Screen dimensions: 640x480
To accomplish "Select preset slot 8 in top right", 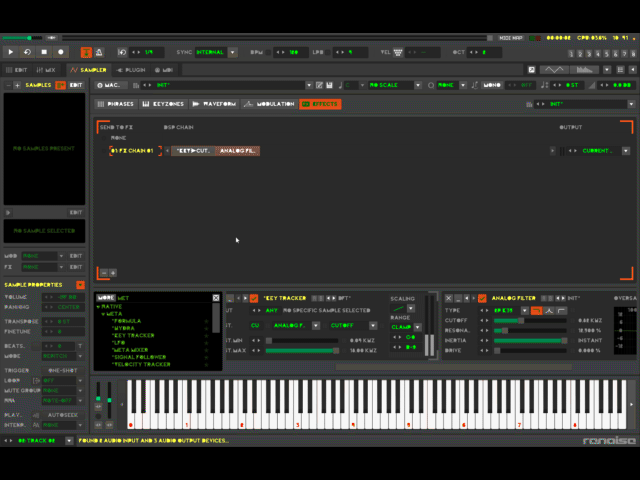I will pos(633,53).
